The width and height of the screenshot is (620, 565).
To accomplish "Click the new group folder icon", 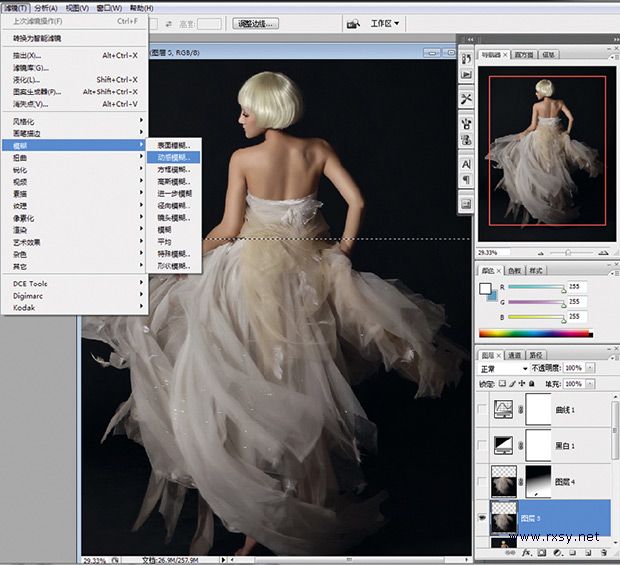I will pyautogui.click(x=573, y=553).
